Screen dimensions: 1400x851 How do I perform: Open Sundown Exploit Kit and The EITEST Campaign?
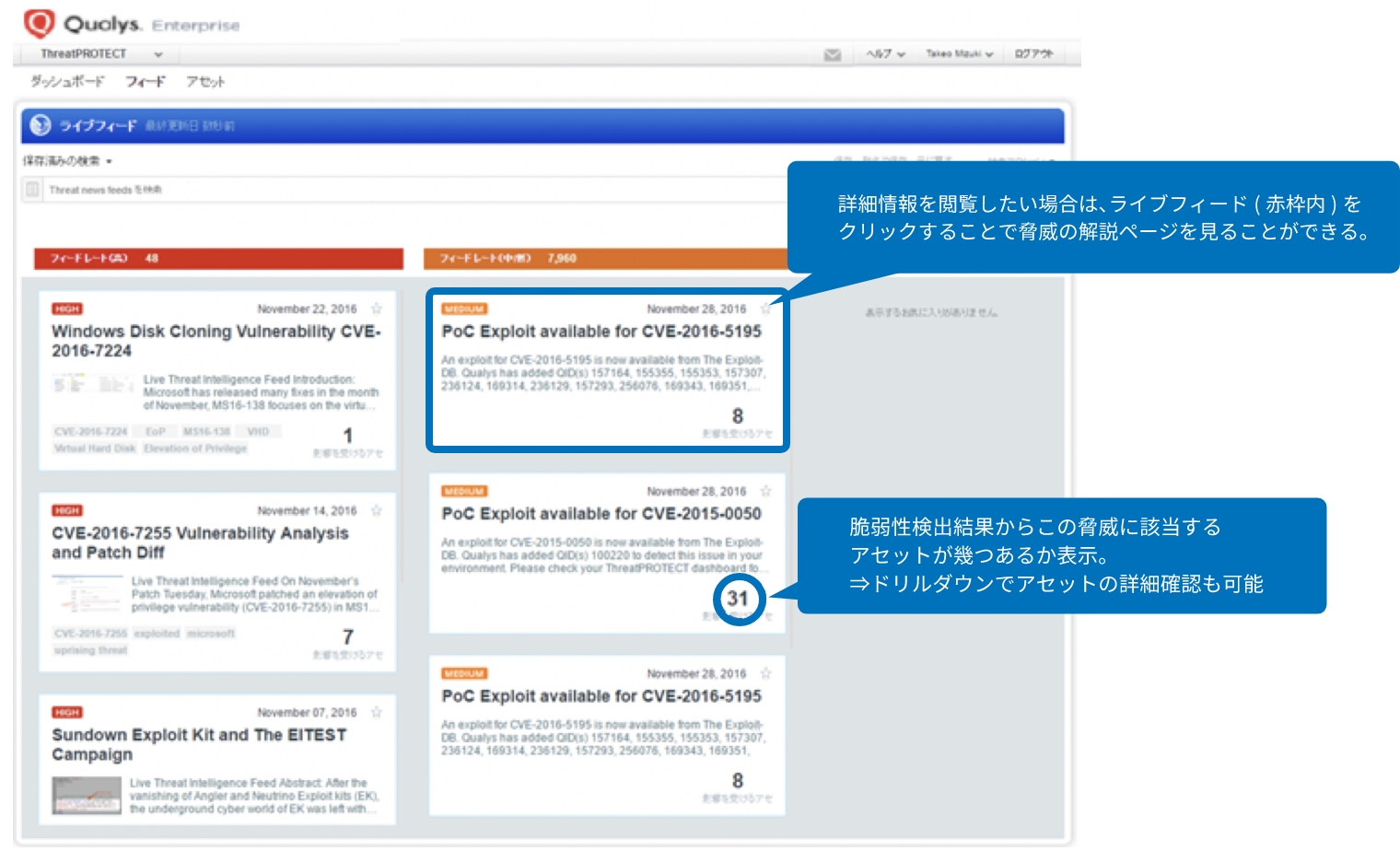pos(199,744)
